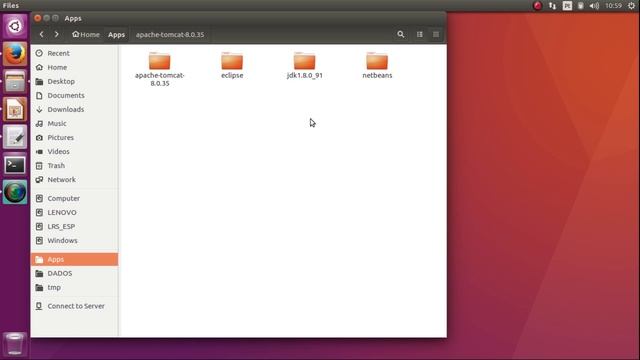Go forward with the right arrow
This screenshot has width=640, height=360.
click(57, 35)
